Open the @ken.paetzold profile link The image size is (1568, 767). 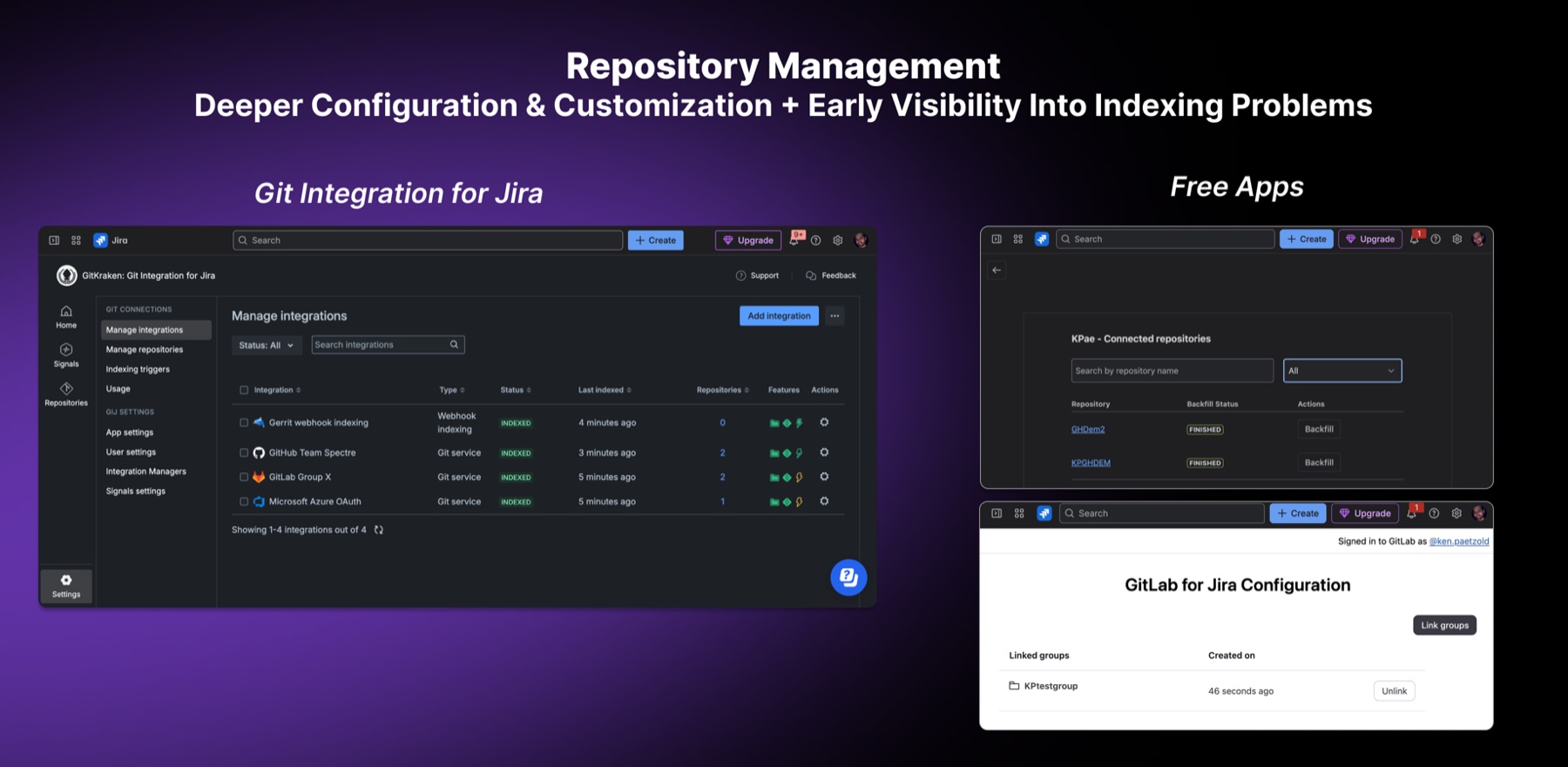tap(1459, 541)
